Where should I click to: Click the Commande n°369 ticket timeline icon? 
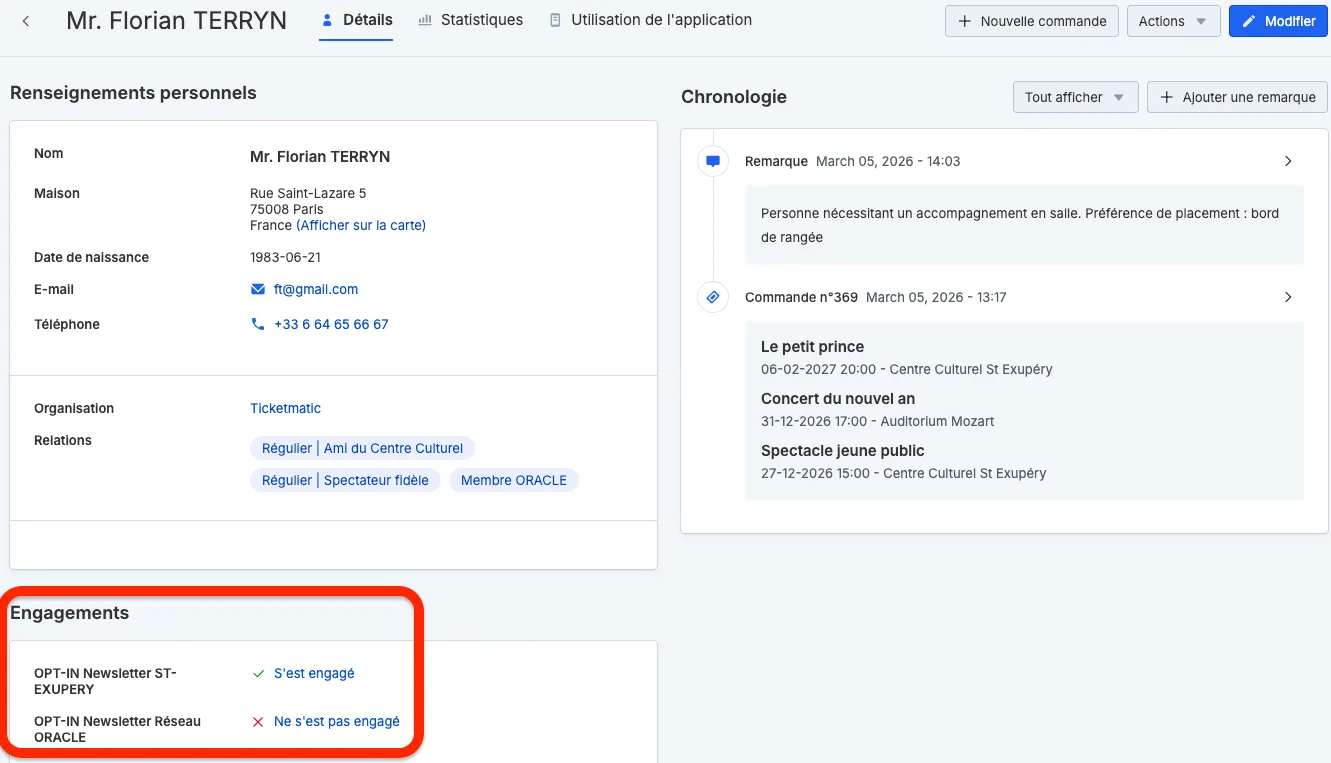[713, 297]
